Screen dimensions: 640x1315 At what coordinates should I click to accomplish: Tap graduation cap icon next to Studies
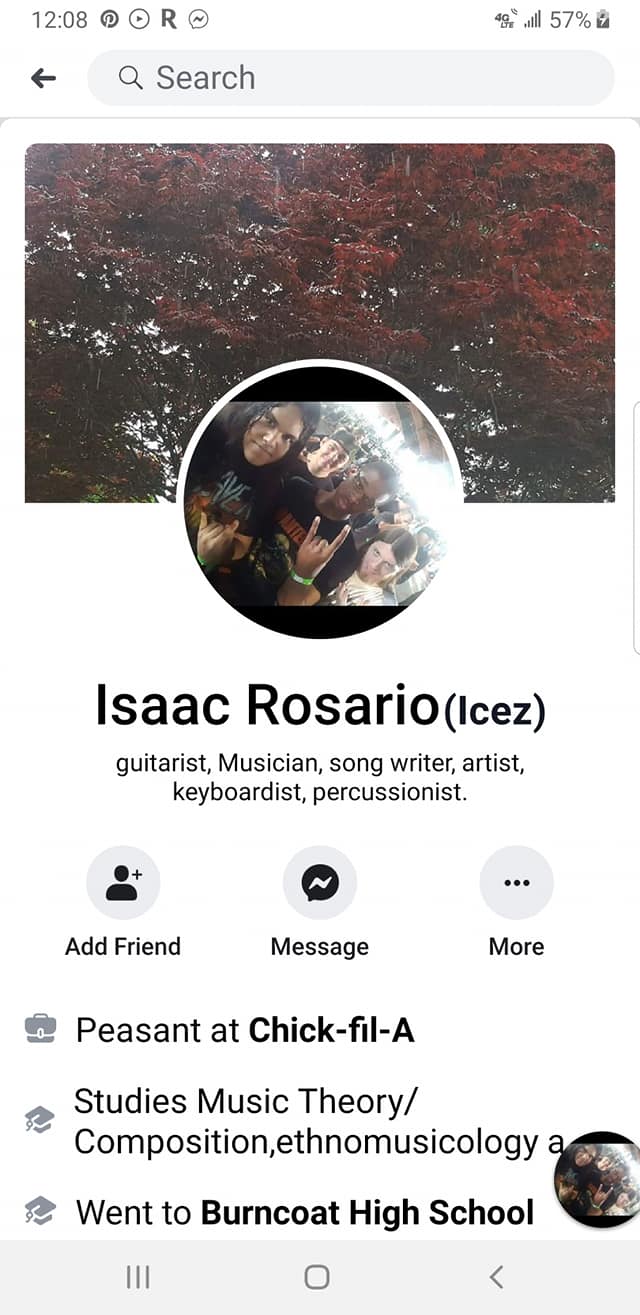[x=40, y=1121]
